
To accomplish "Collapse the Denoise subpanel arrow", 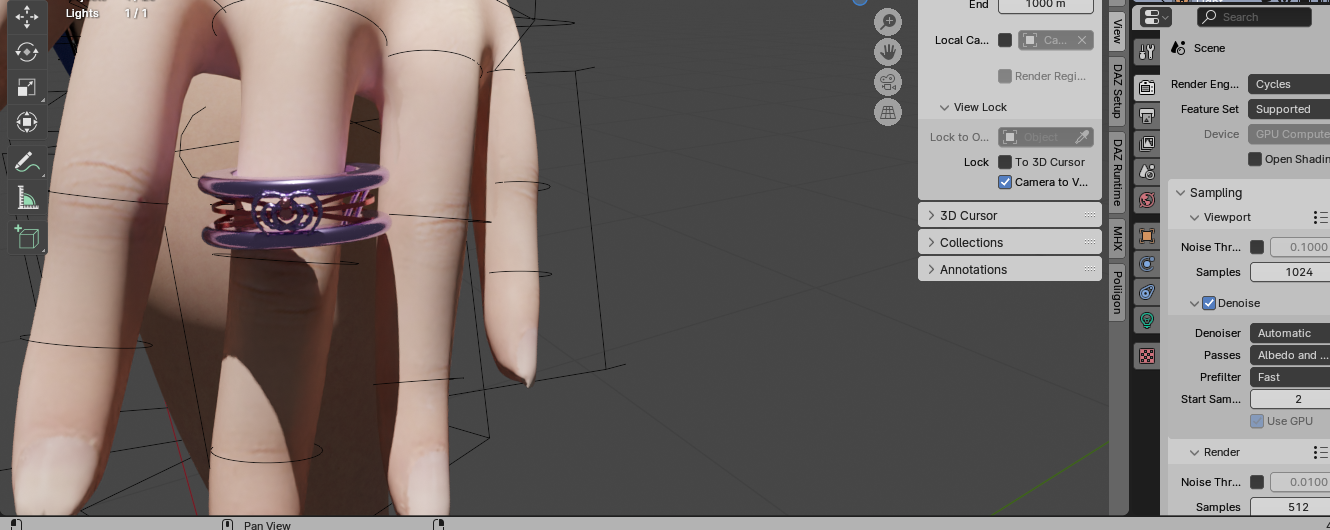I will click(x=1195, y=303).
